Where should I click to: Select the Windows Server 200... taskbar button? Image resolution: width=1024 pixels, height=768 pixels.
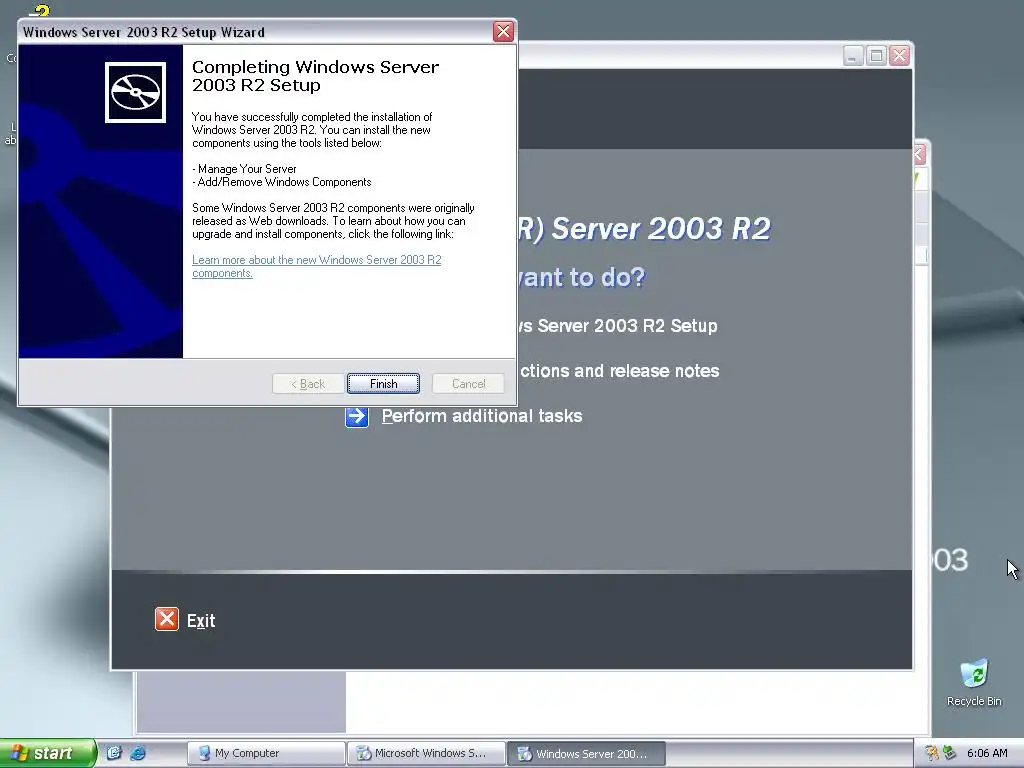[586, 753]
